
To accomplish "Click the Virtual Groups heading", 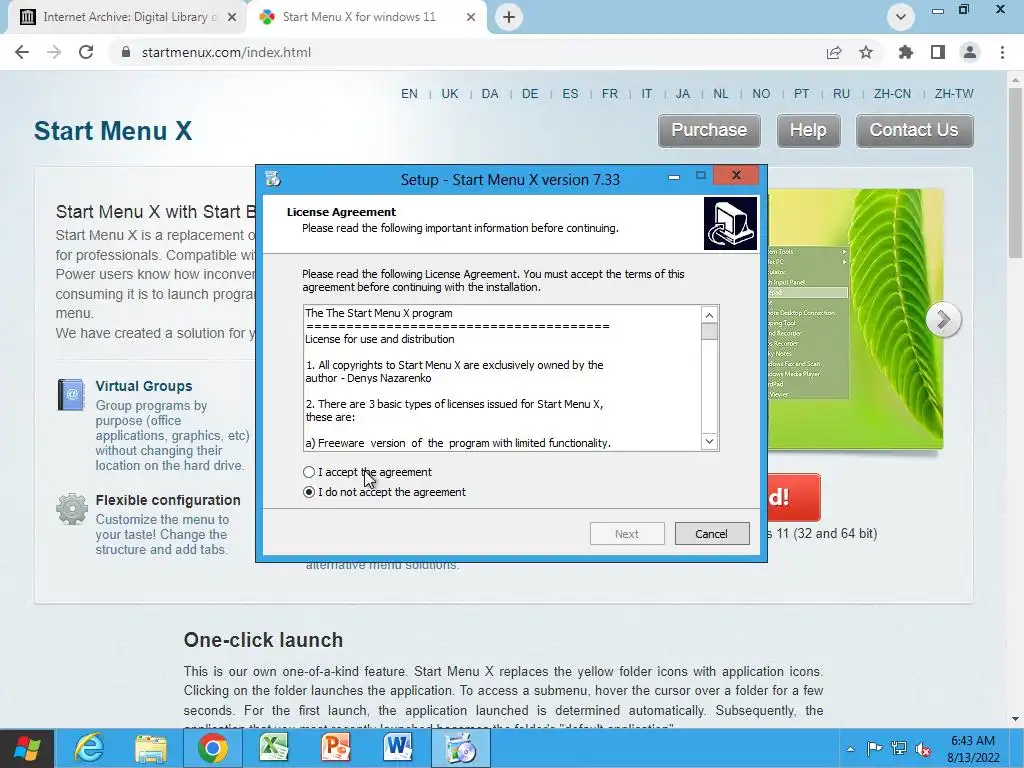I will click(x=144, y=386).
